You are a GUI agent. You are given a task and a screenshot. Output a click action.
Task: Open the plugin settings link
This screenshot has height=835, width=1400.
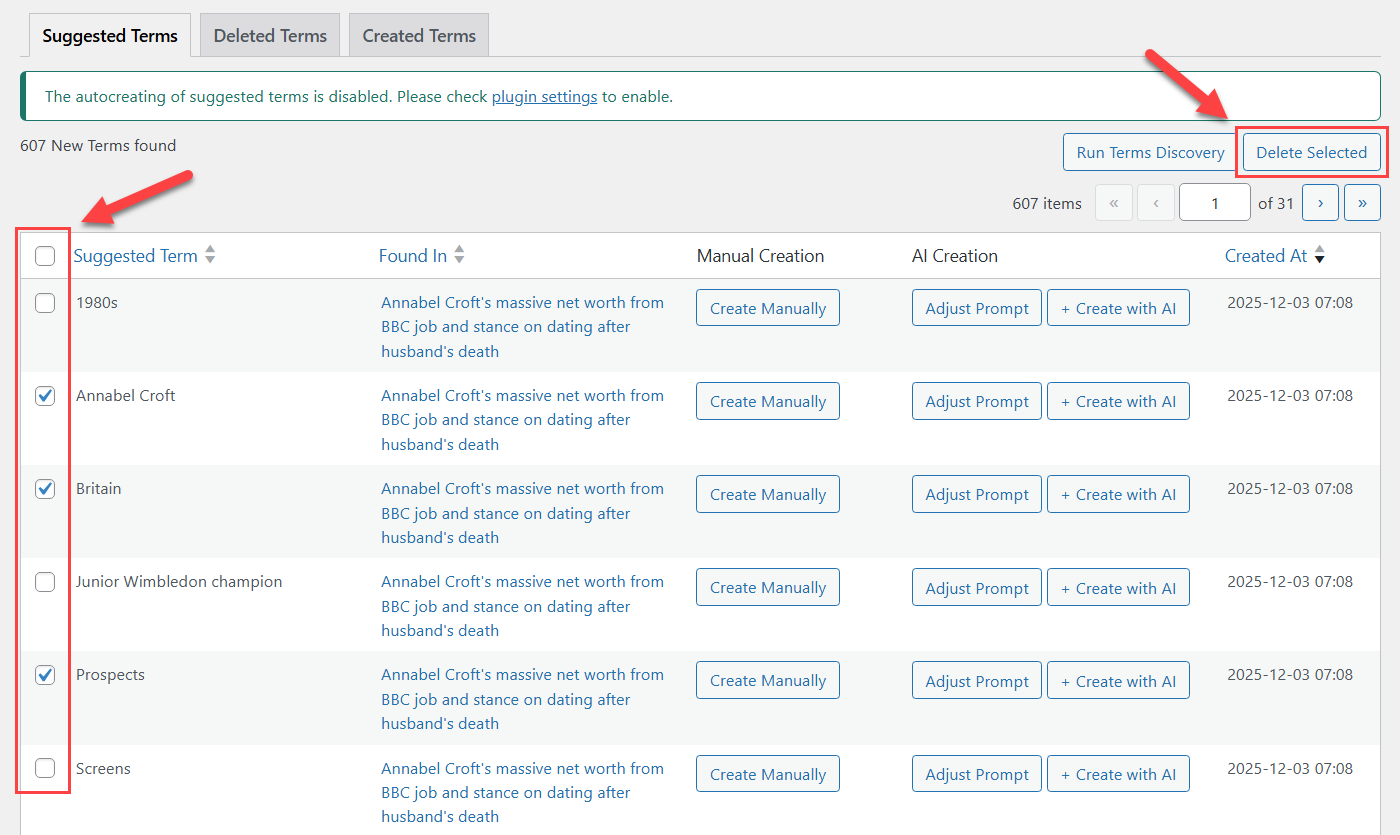click(544, 96)
